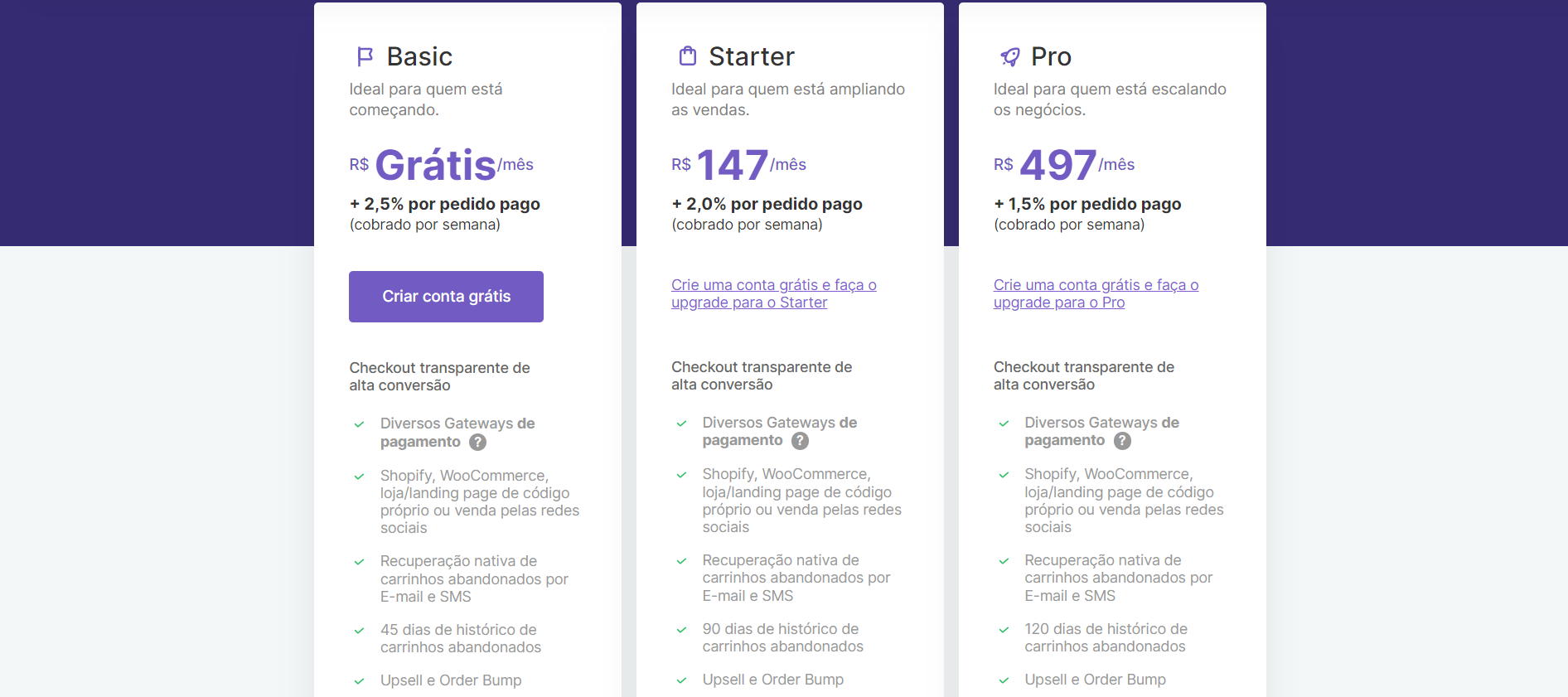This screenshot has height=697, width=1568.
Task: Open the upgrade link for Pro plan
Action: click(x=1096, y=293)
